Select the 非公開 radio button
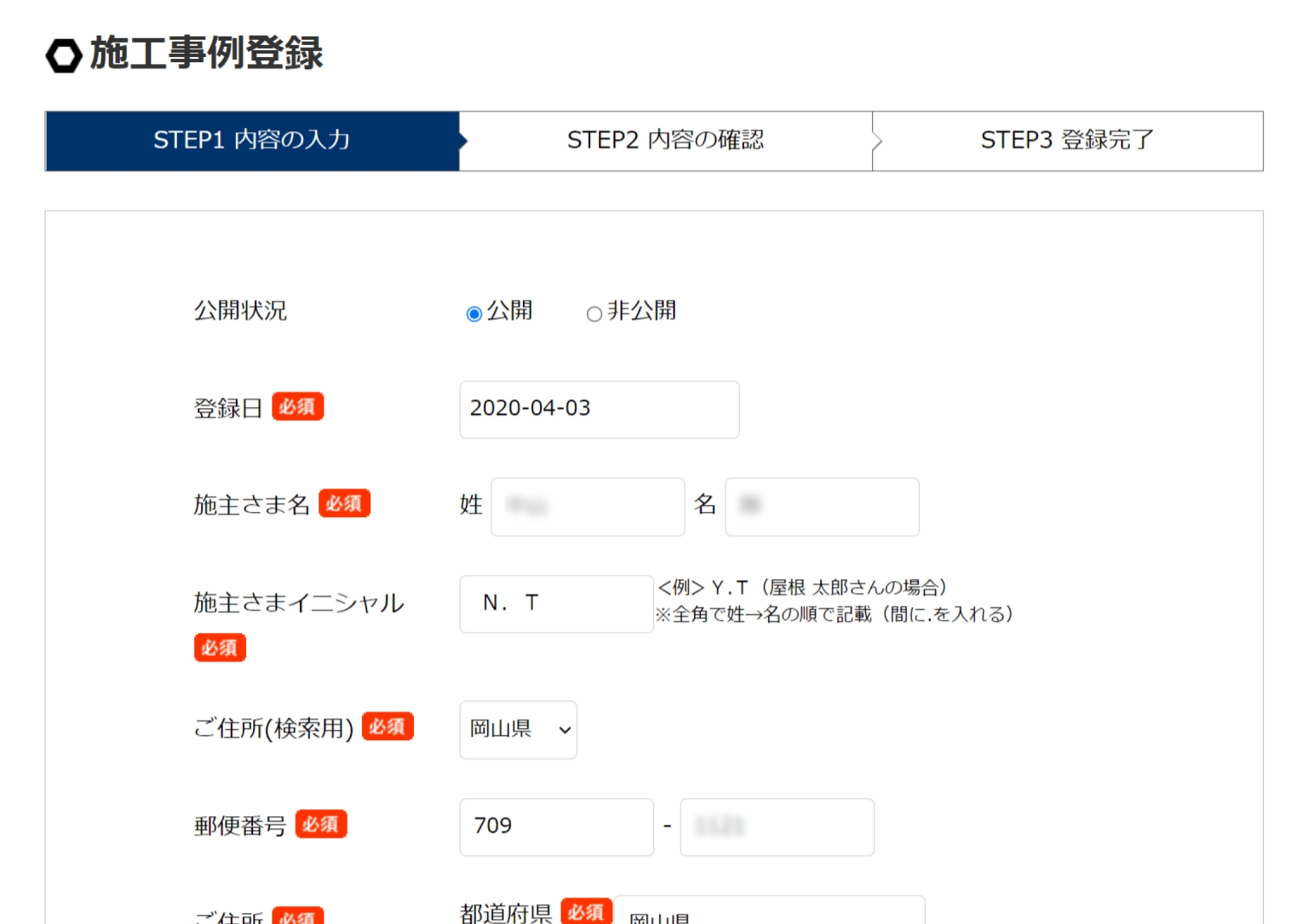 point(593,313)
